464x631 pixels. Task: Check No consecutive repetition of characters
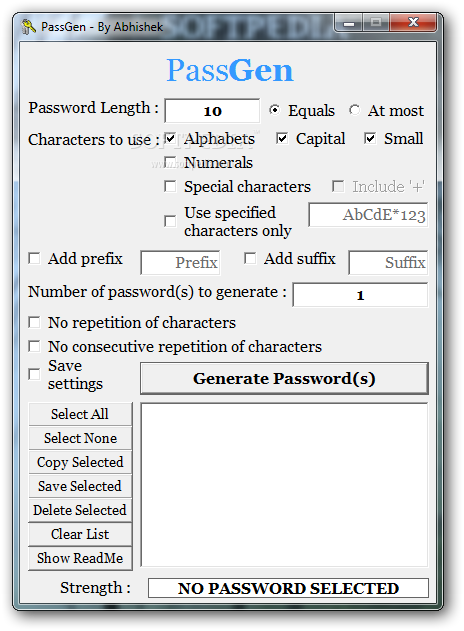[34, 346]
